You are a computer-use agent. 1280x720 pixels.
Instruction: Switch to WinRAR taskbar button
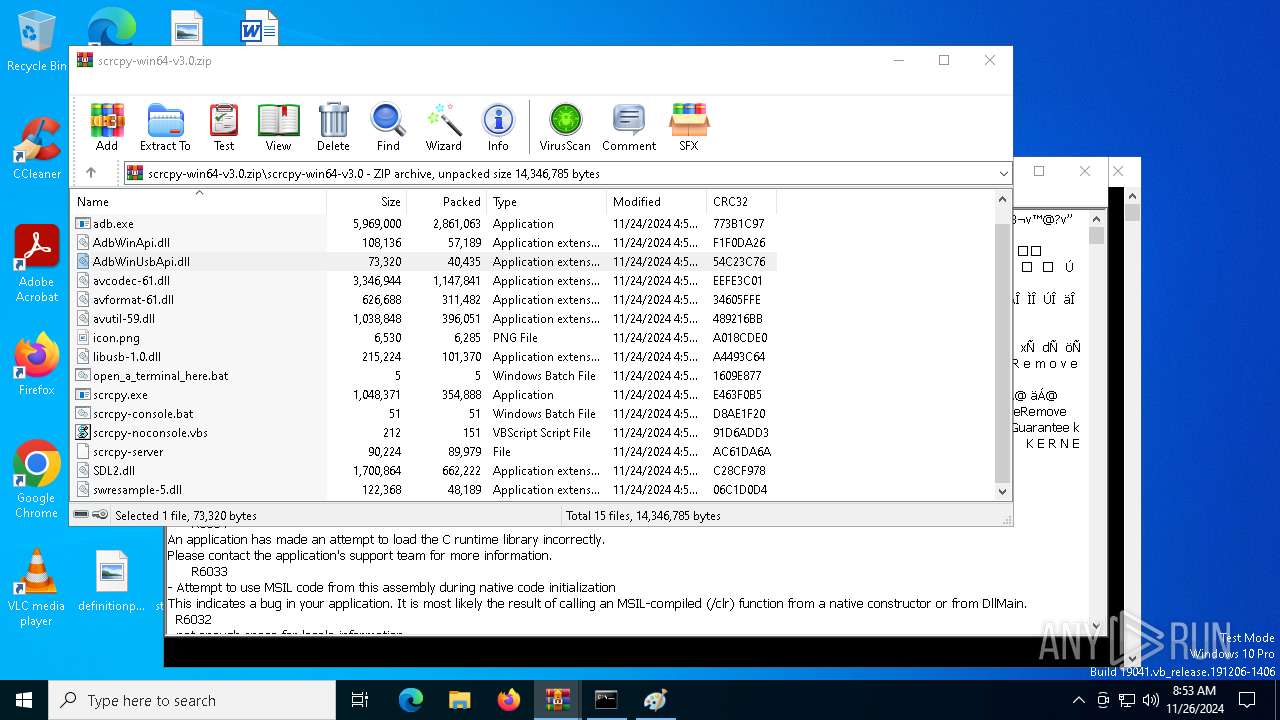(557, 700)
